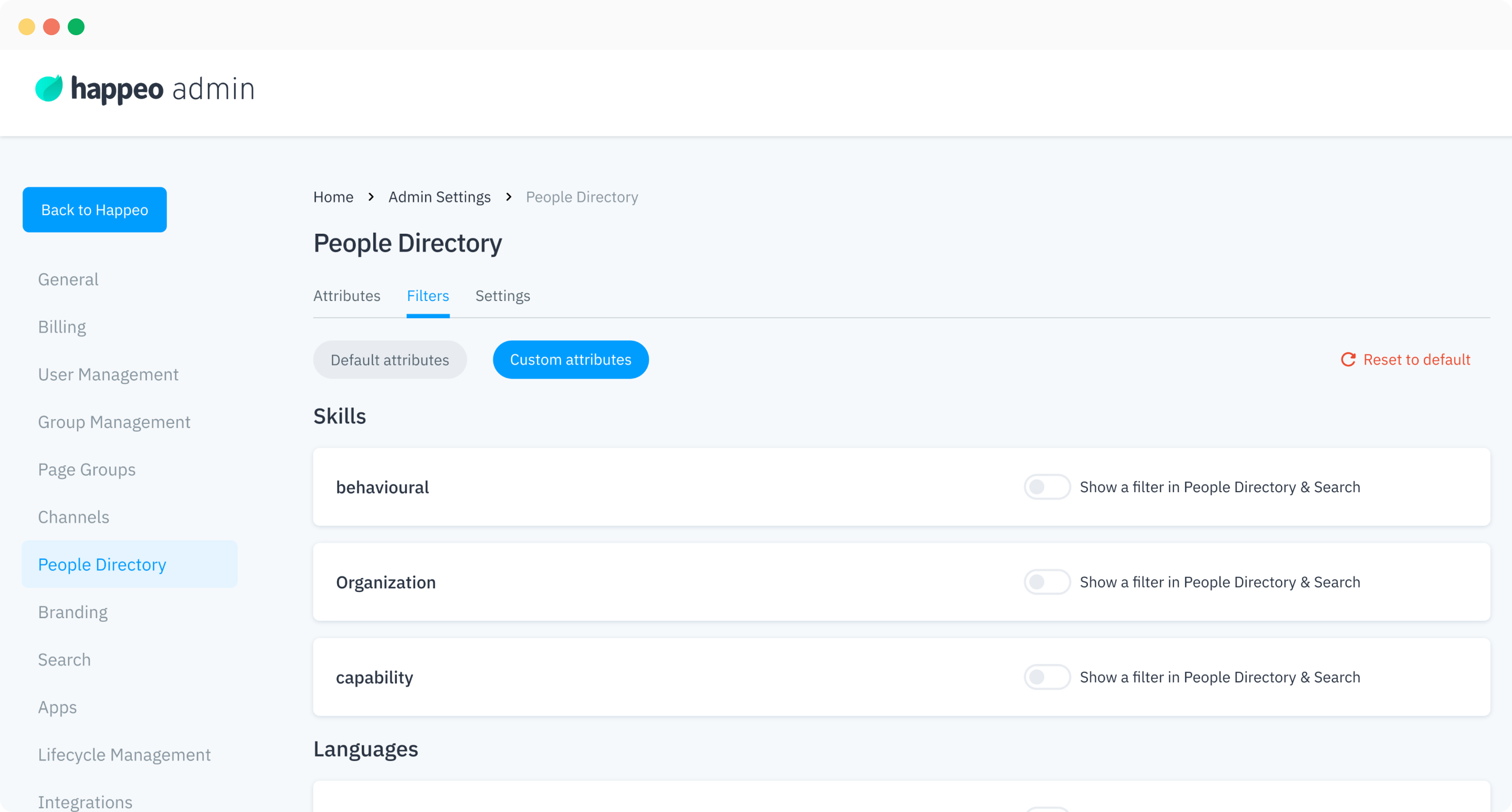Select the Custom attributes pill button
1512x812 pixels.
click(571, 360)
